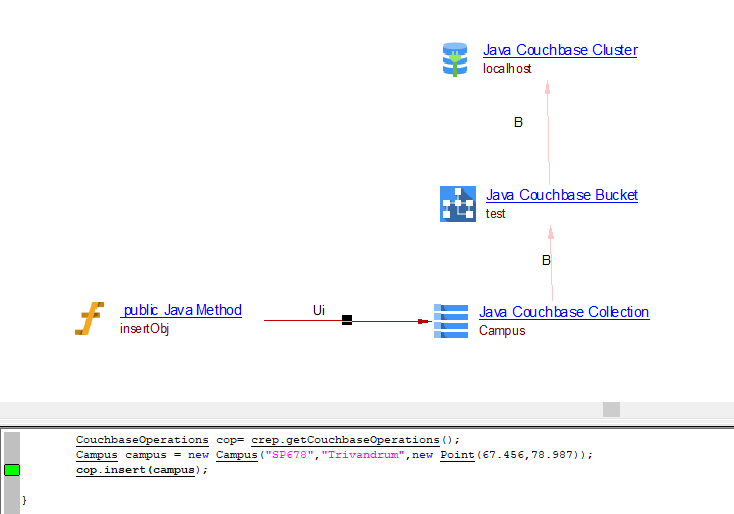Click the green bookmark marker in code gutter

(x=12, y=470)
